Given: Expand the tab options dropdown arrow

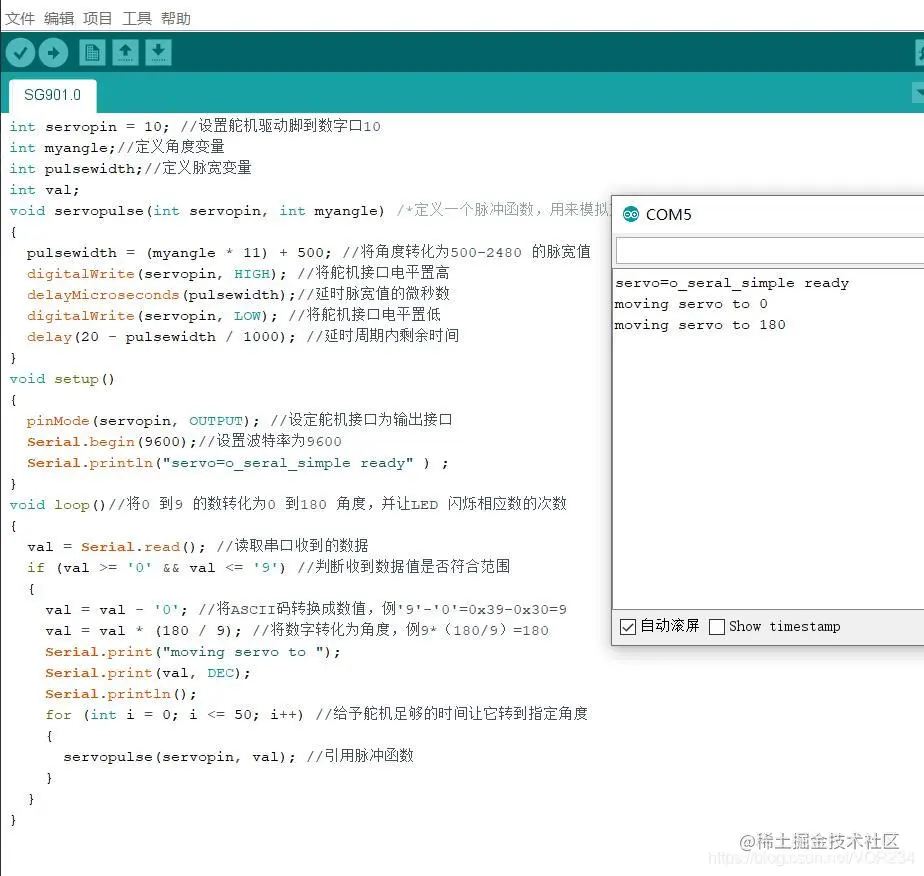Looking at the screenshot, I should pyautogui.click(x=918, y=92).
